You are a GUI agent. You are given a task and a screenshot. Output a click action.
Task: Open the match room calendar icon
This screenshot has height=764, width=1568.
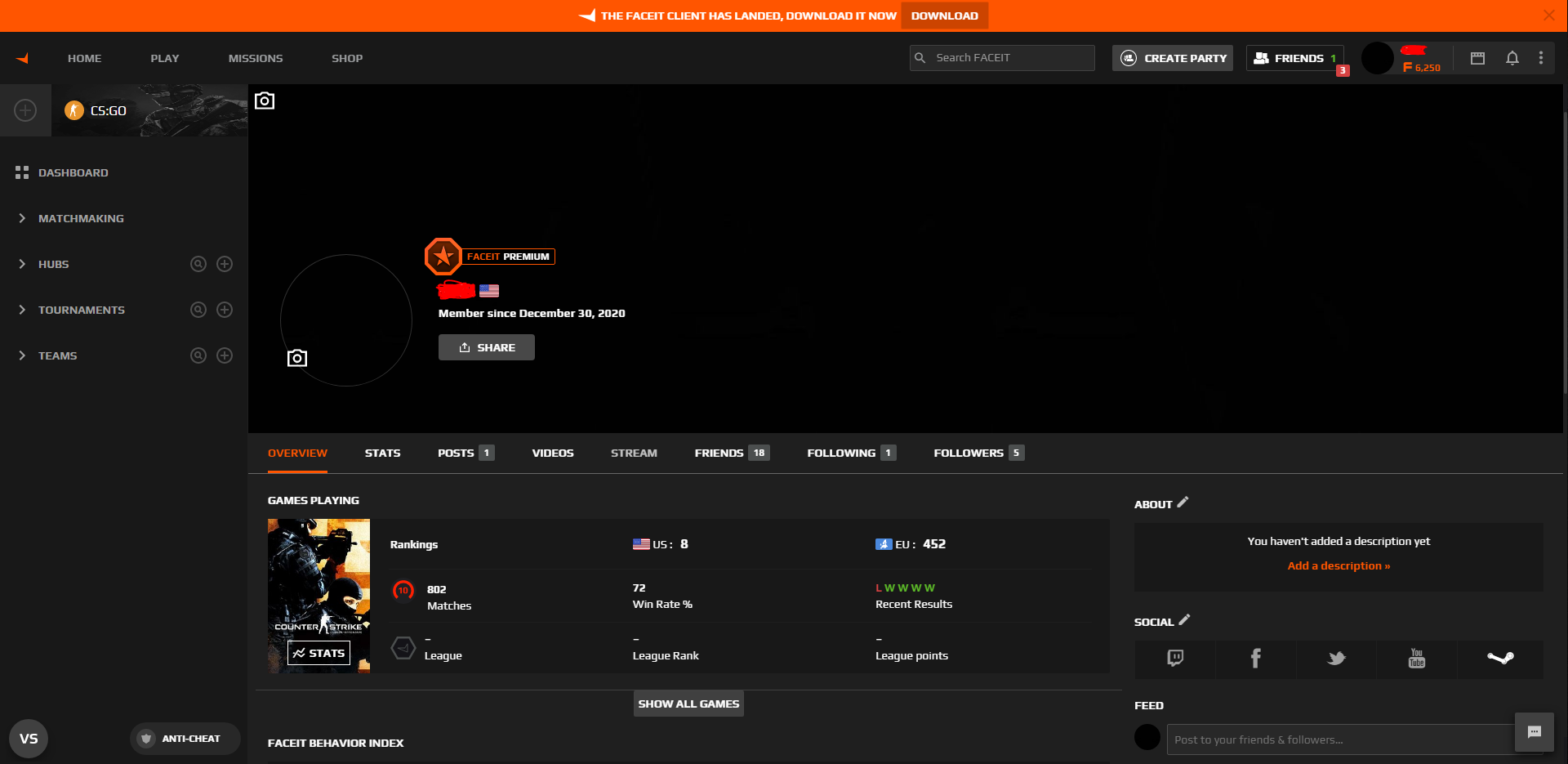coord(1477,58)
